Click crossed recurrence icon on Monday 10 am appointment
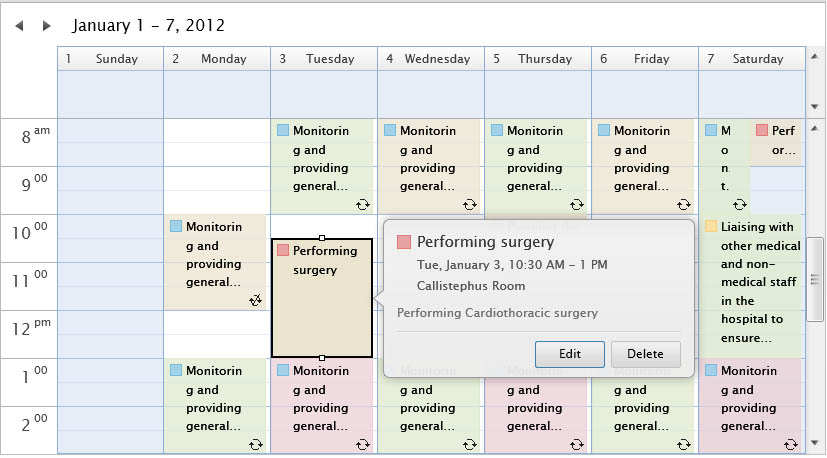The width and height of the screenshot is (827, 458). click(256, 301)
